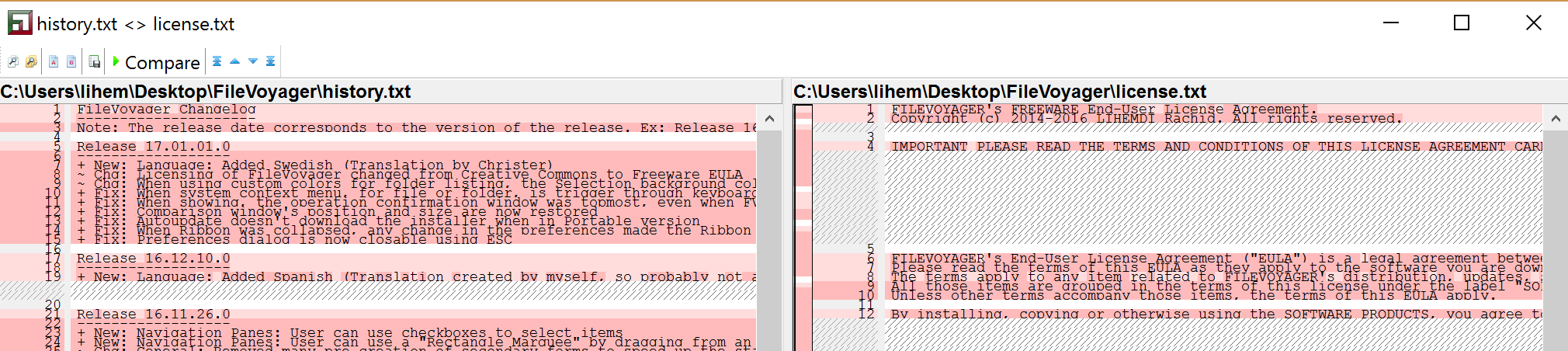Viewport: 1568px width, 351px height.
Task: Click the license.txt pane vertical scrollbar track
Action: [x=1556, y=241]
